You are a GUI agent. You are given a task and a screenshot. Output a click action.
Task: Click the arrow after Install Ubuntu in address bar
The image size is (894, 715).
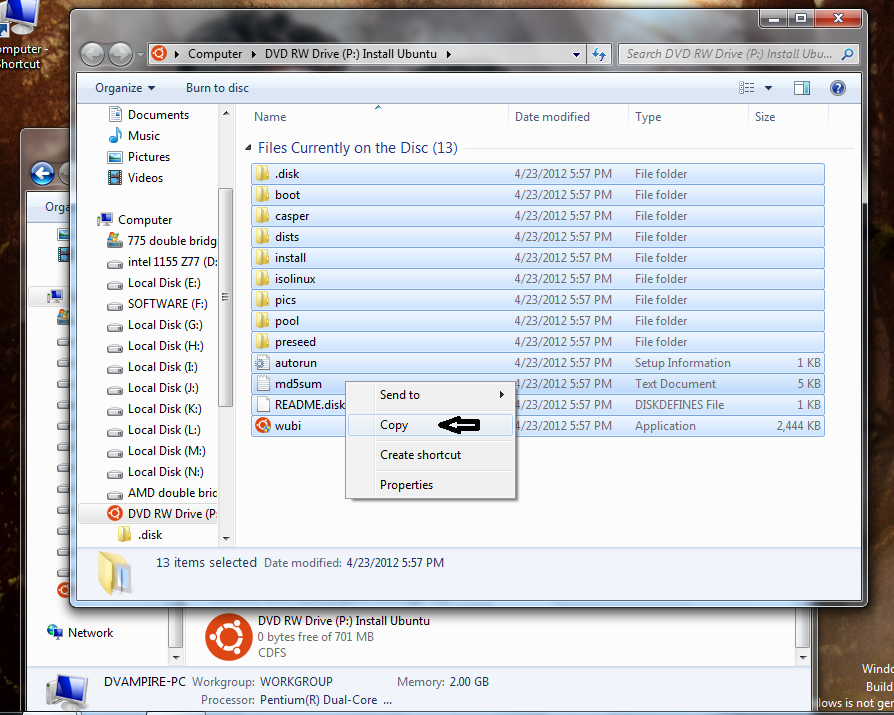(449, 54)
